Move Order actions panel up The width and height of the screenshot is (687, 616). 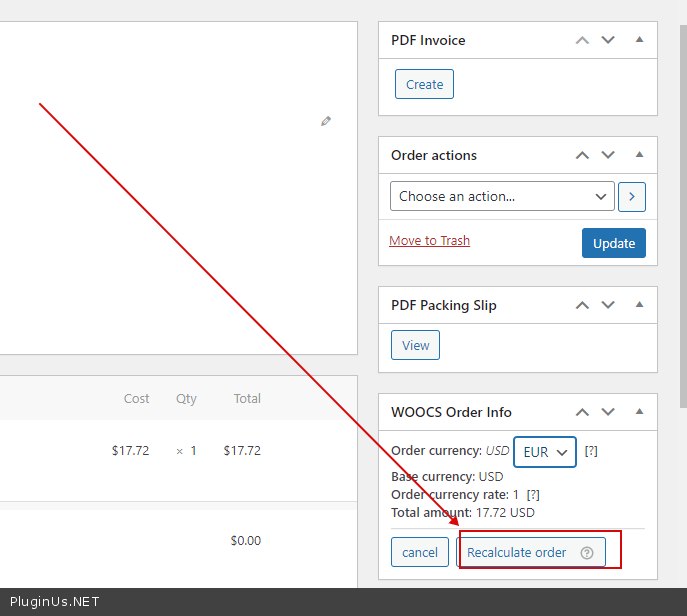coord(582,155)
